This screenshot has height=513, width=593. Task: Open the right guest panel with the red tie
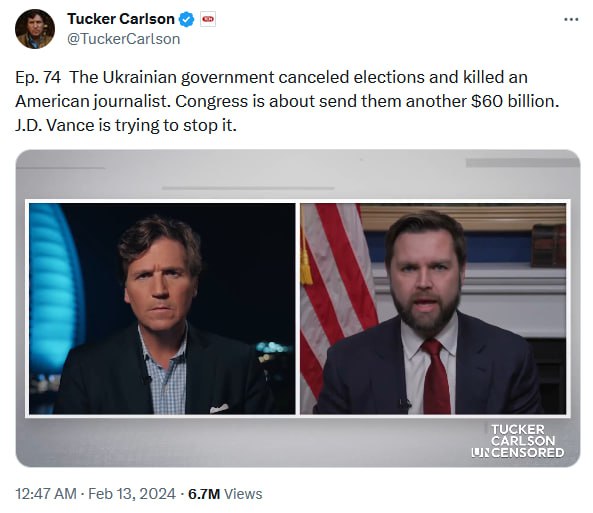pyautogui.click(x=433, y=309)
